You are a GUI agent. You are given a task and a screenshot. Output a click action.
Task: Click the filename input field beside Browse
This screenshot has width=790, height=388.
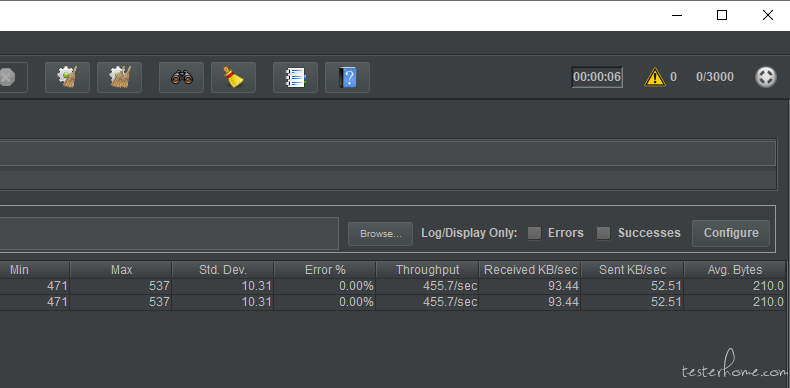pos(169,233)
